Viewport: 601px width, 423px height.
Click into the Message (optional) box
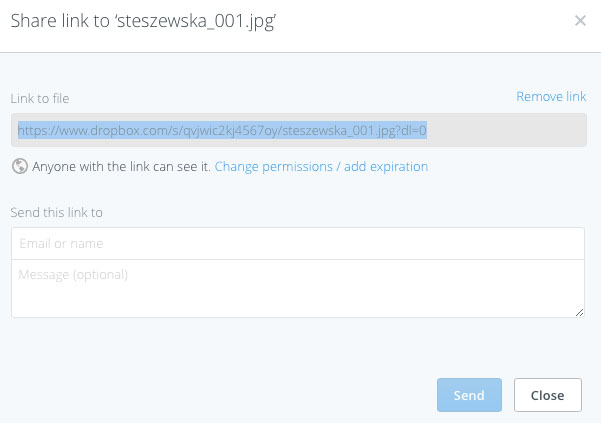click(298, 288)
